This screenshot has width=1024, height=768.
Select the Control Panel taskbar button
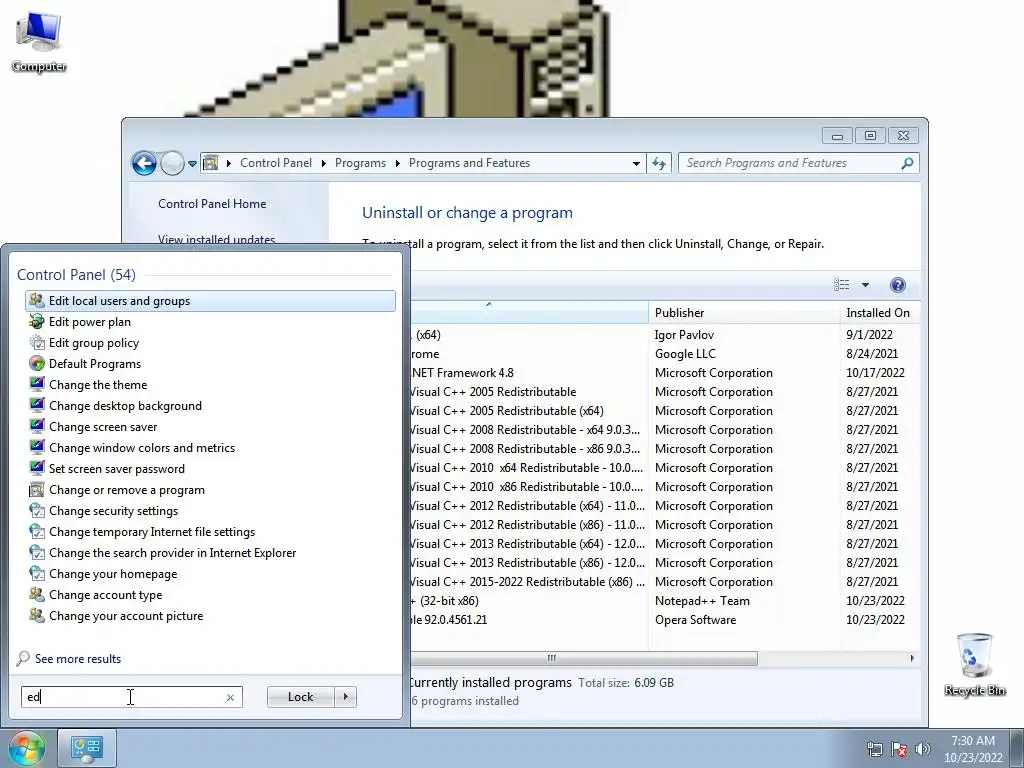coord(87,748)
